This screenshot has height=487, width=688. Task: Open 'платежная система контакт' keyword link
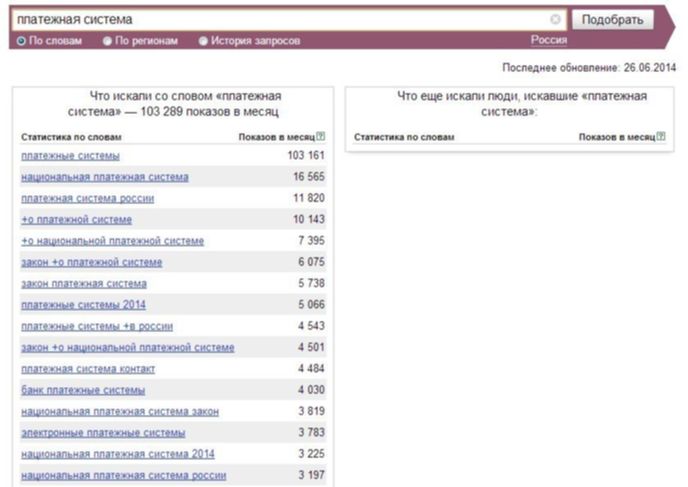click(x=88, y=369)
